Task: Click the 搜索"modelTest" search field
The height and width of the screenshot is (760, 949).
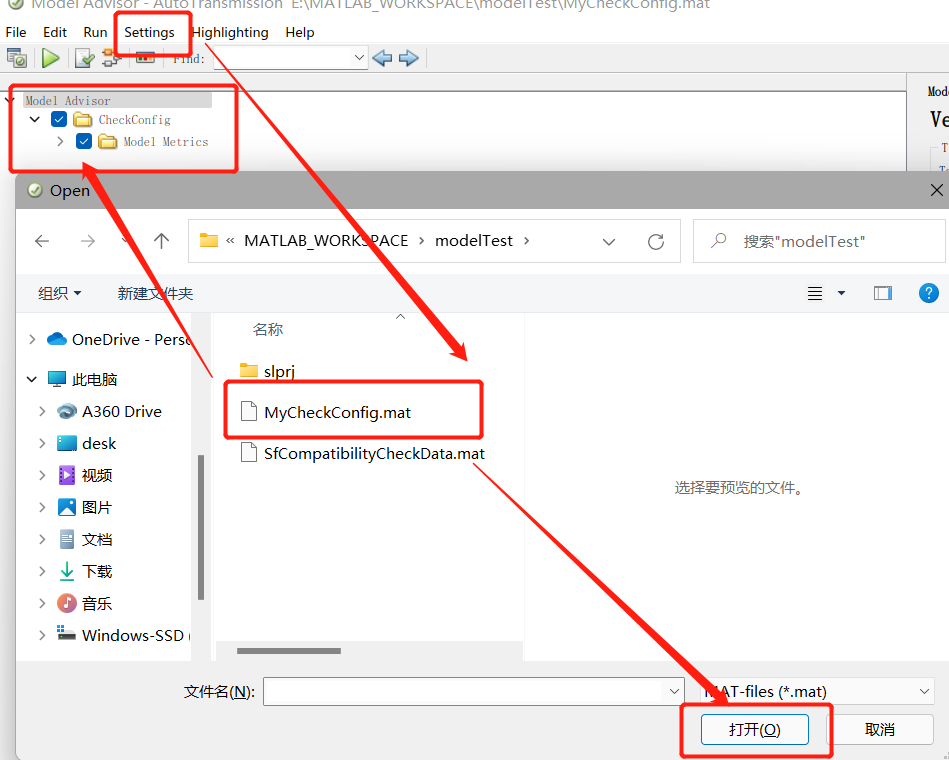Action: click(x=819, y=241)
